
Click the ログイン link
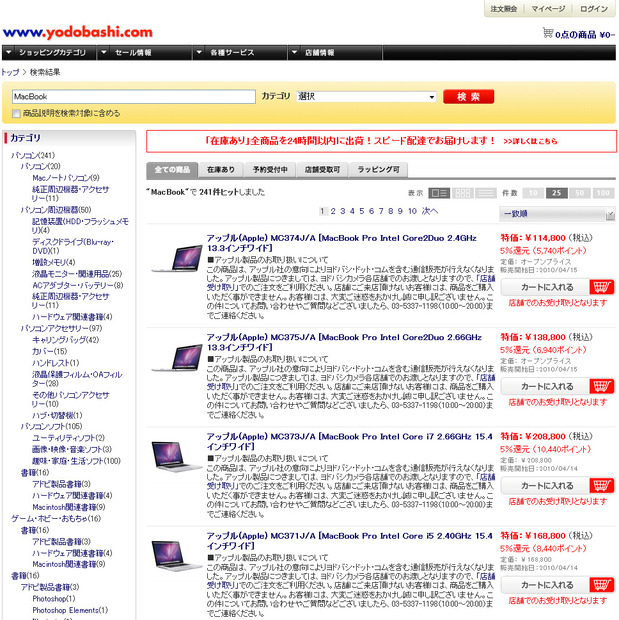tap(593, 9)
